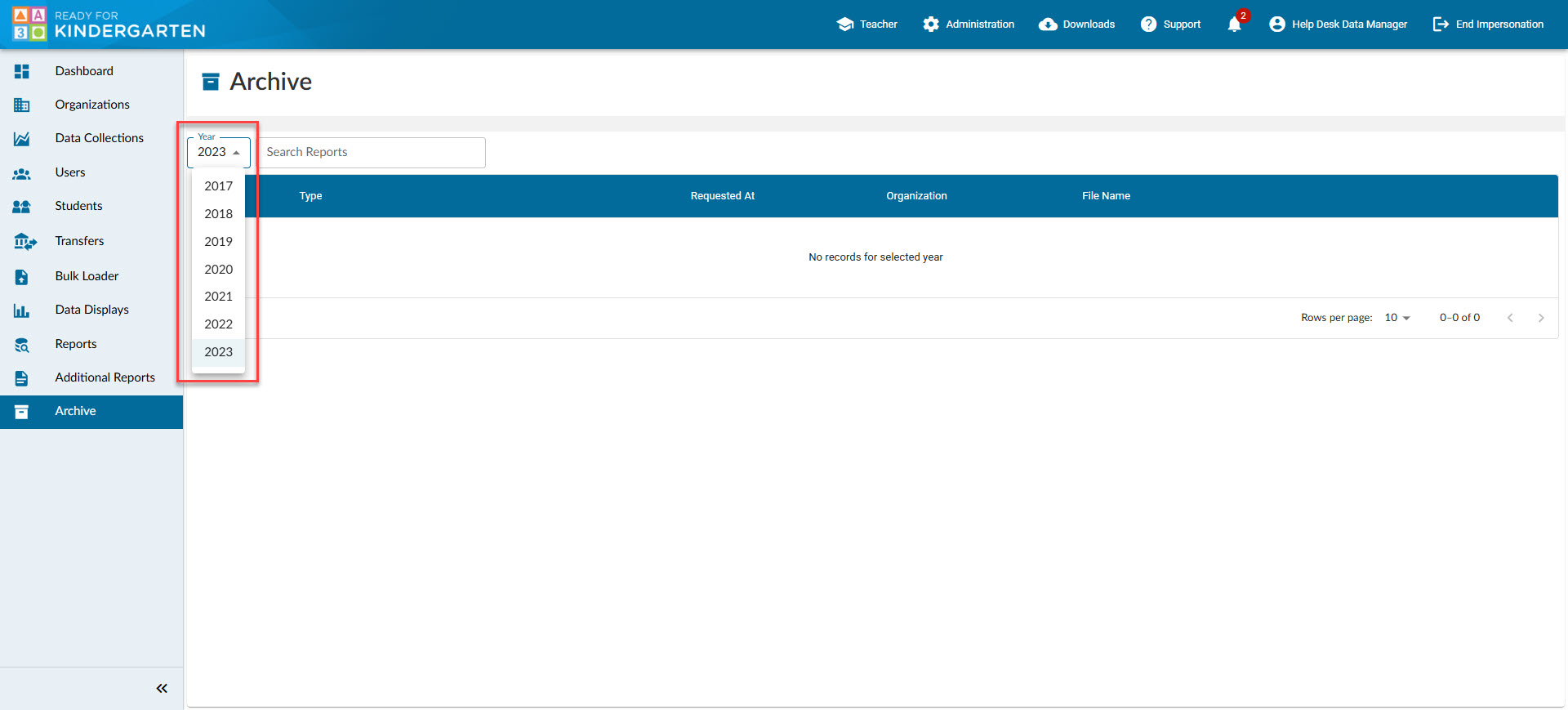Sort by the File Name column

pos(1106,196)
